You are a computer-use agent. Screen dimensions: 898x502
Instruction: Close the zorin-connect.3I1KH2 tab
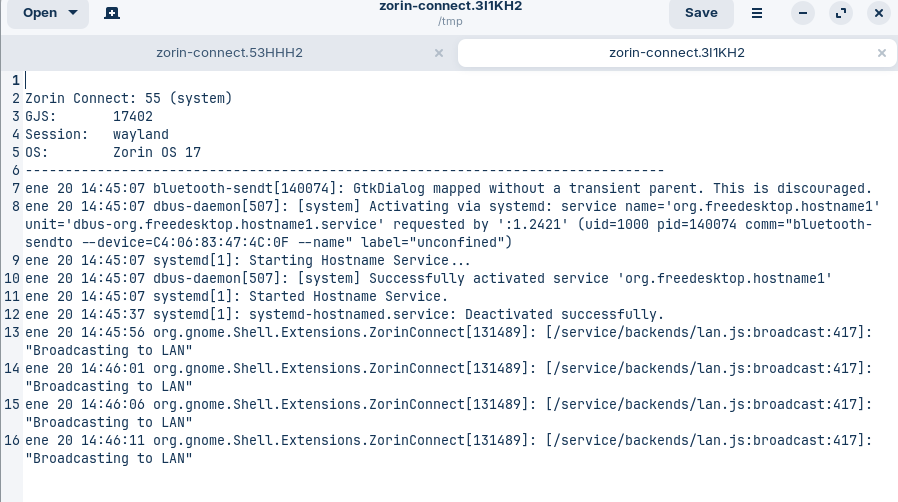point(881,53)
